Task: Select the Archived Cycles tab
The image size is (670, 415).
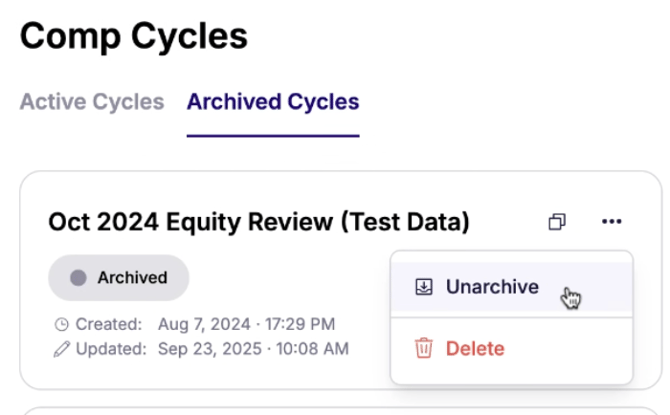Action: 272,102
